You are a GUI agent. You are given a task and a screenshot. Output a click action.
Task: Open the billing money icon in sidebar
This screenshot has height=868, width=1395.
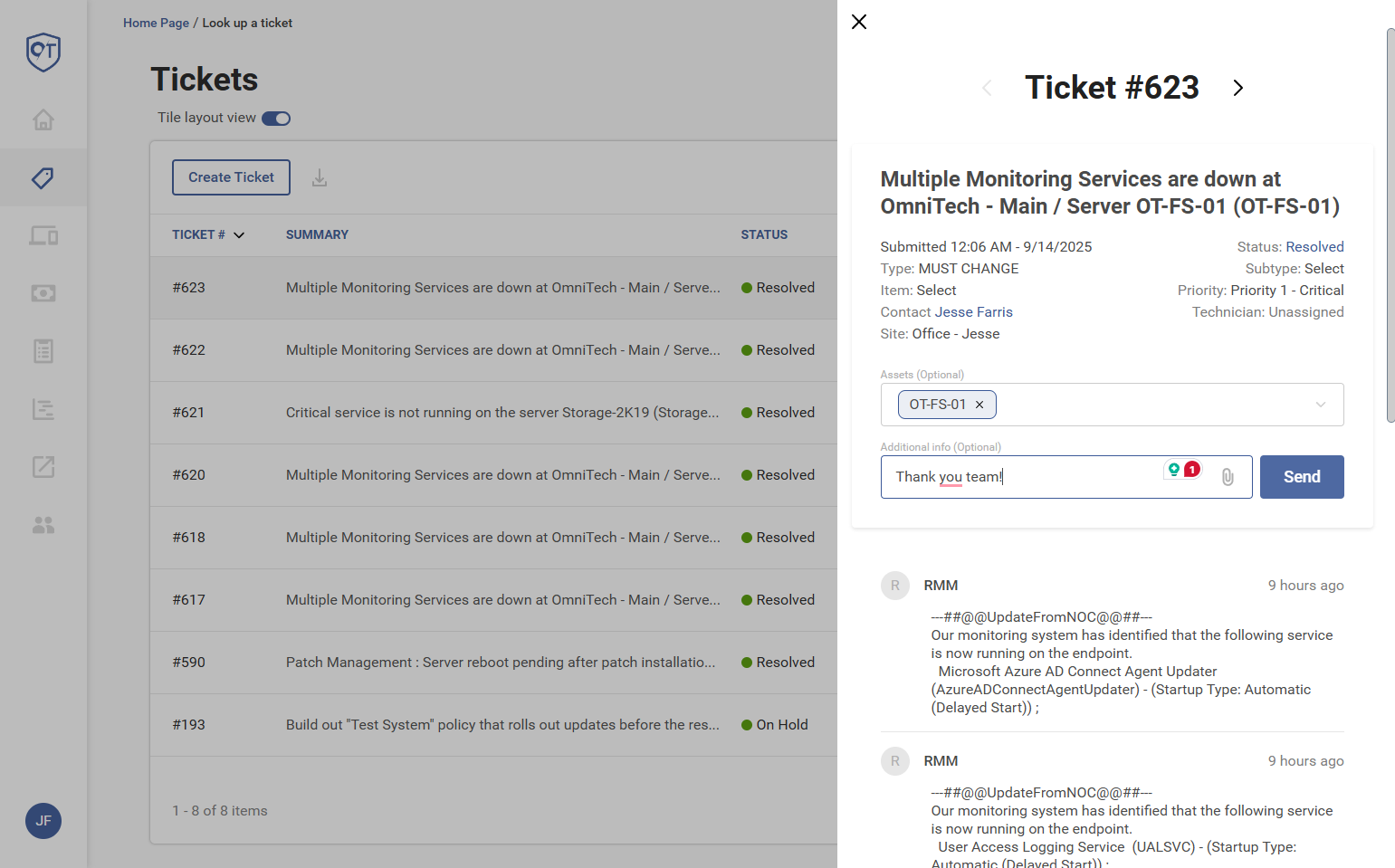click(x=43, y=293)
